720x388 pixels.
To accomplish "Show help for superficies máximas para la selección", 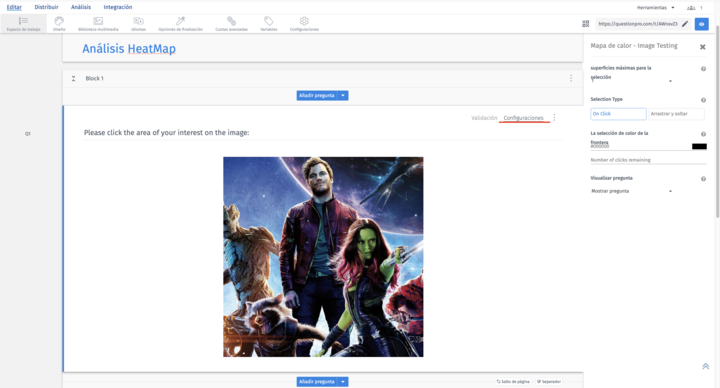I will coord(703,69).
